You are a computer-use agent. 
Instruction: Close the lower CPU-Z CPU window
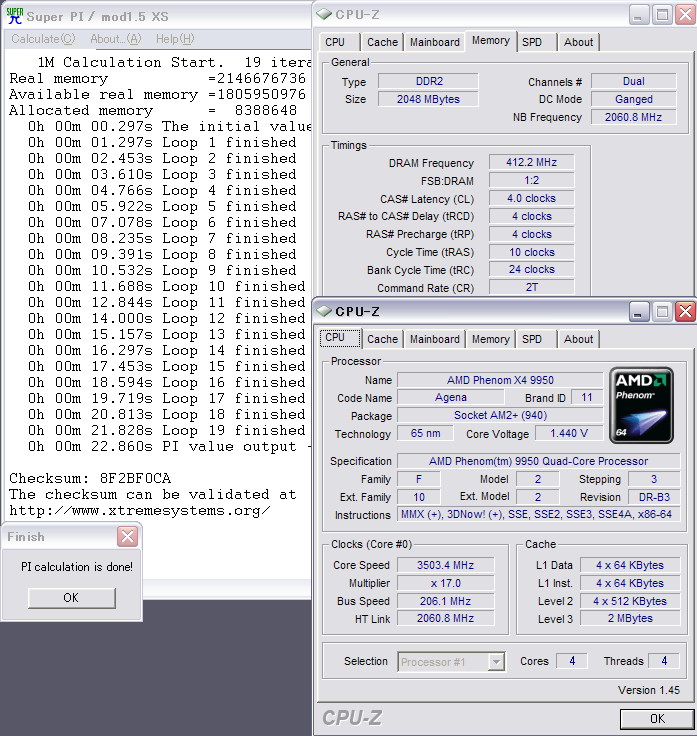point(685,312)
